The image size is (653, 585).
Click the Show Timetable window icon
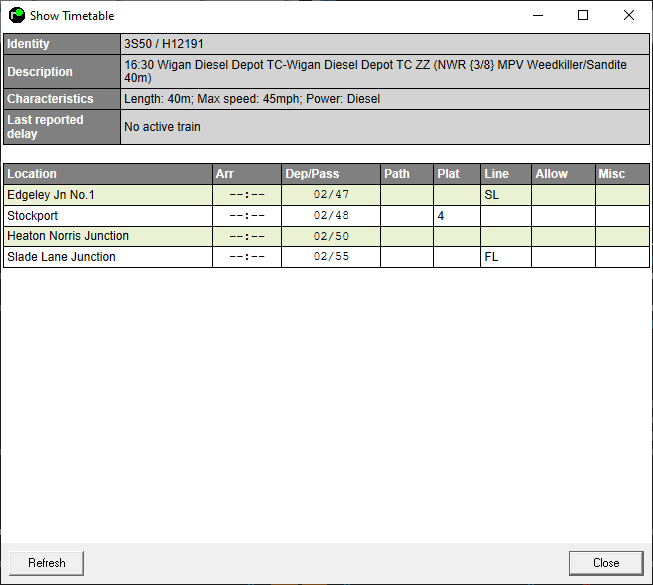[16, 15]
